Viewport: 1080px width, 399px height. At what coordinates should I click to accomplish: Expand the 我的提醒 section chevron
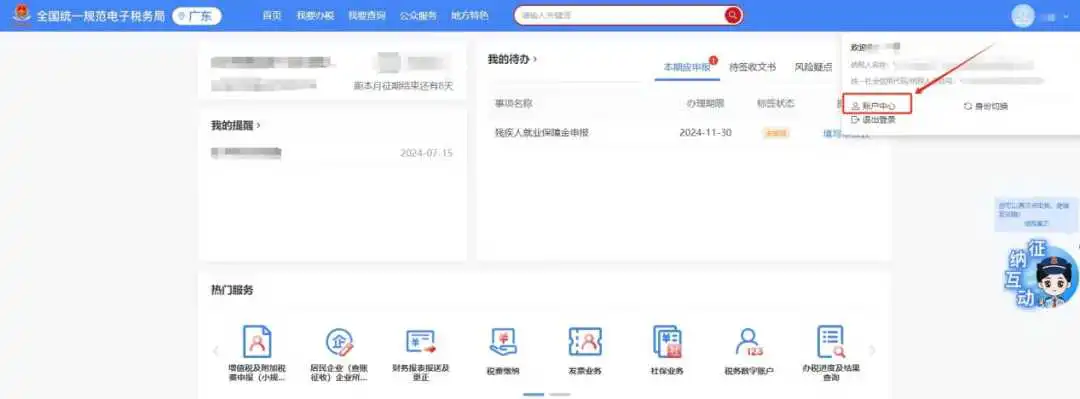point(258,125)
